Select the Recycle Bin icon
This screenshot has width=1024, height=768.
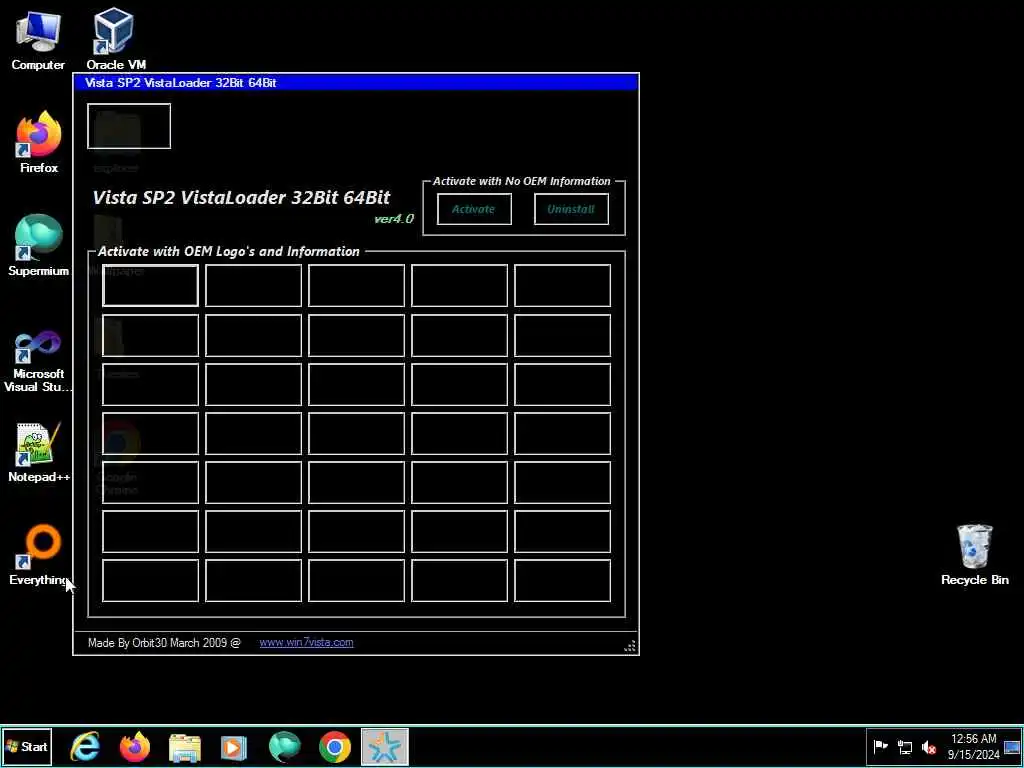click(x=974, y=555)
